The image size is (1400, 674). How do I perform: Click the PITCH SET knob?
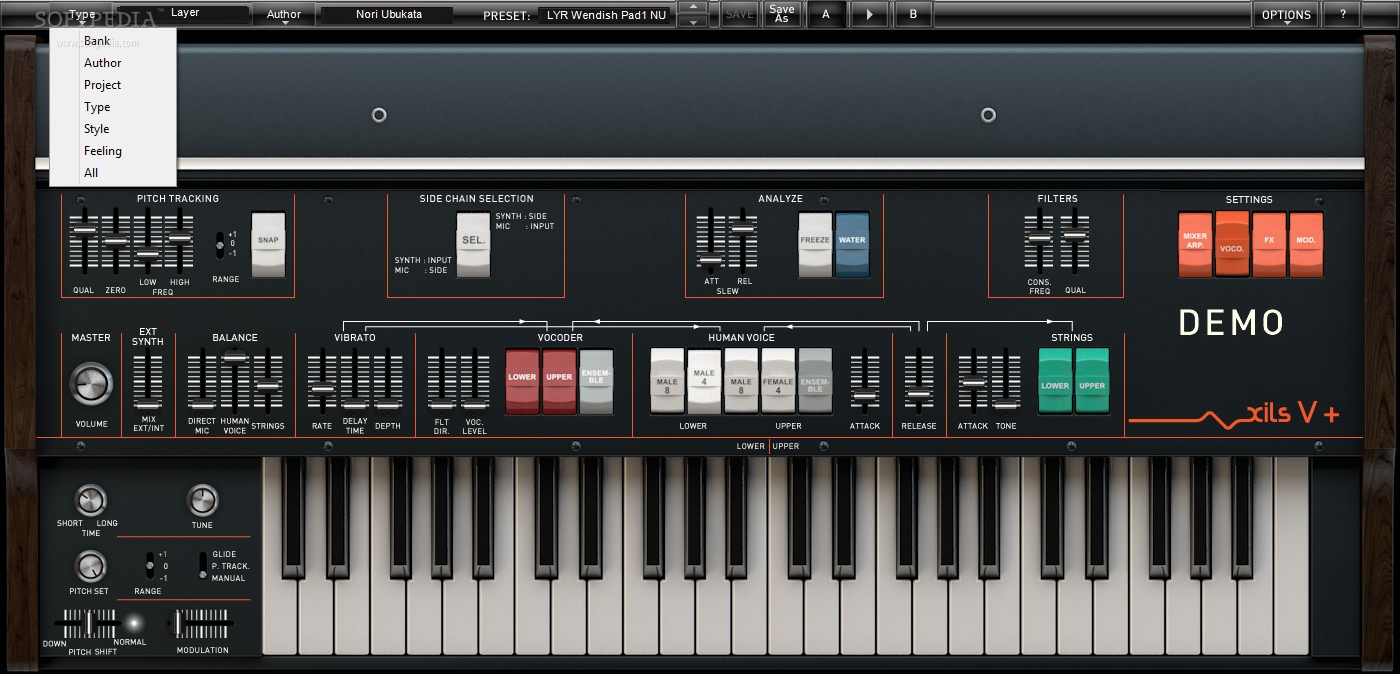[x=90, y=567]
